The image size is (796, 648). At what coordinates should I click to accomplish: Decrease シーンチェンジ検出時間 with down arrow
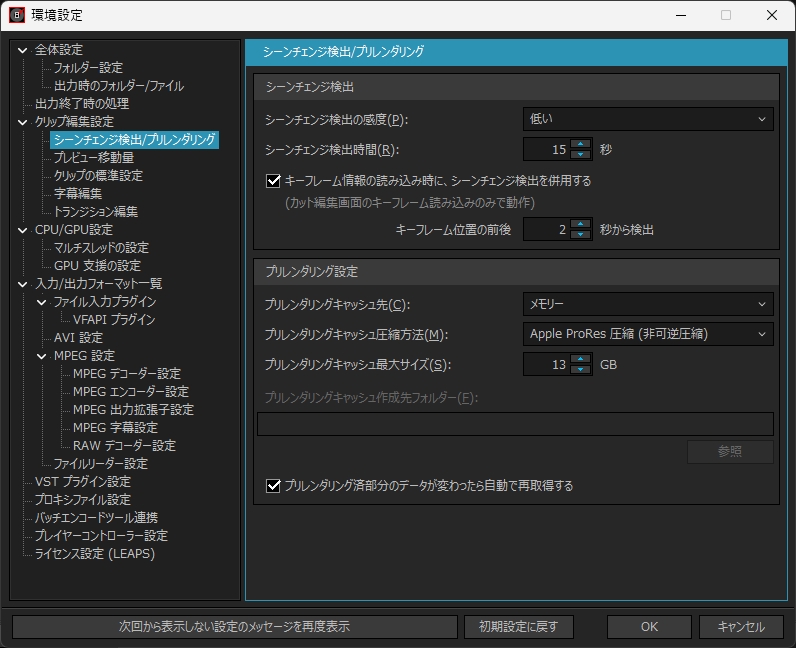click(580, 154)
